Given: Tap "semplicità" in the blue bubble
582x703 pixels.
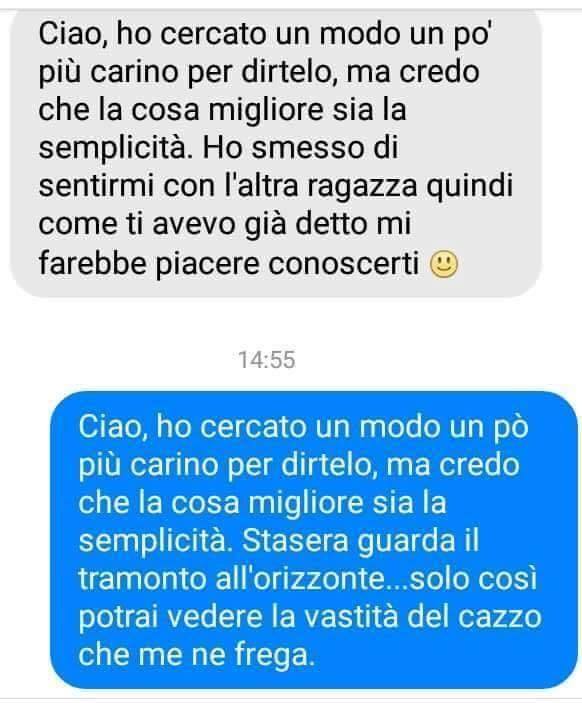Looking at the screenshot, I should click(157, 542).
